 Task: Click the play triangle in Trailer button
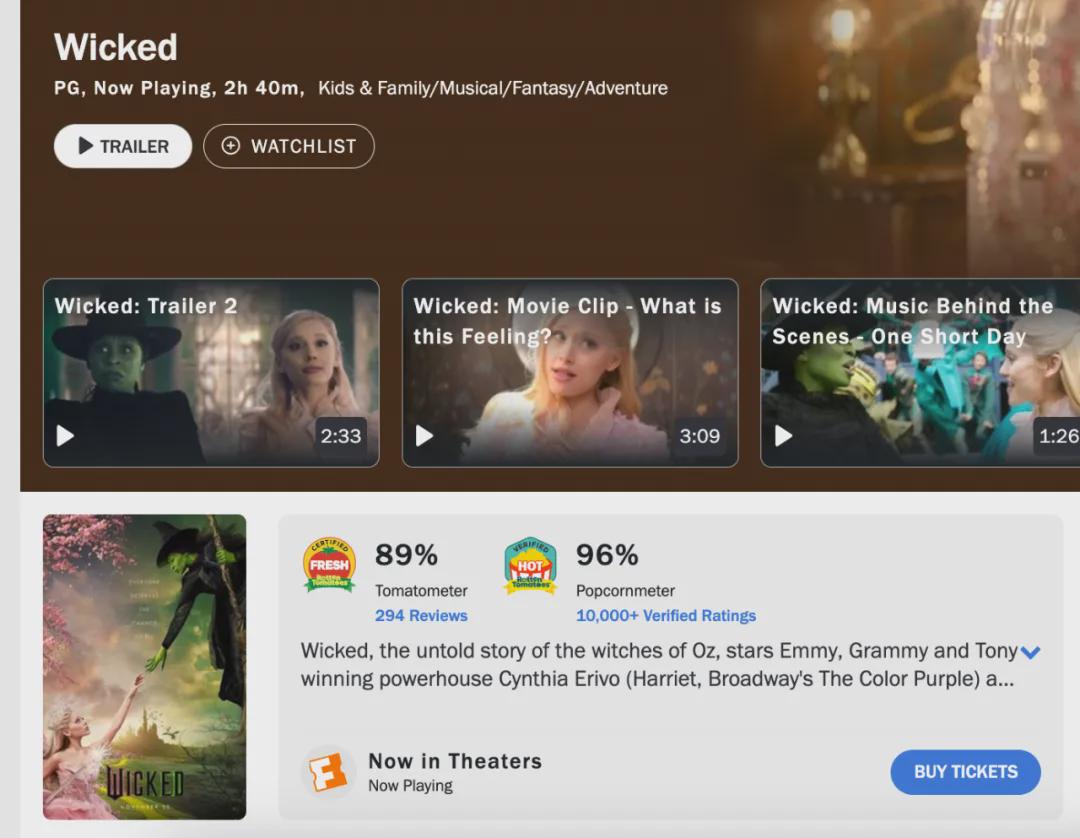86,146
